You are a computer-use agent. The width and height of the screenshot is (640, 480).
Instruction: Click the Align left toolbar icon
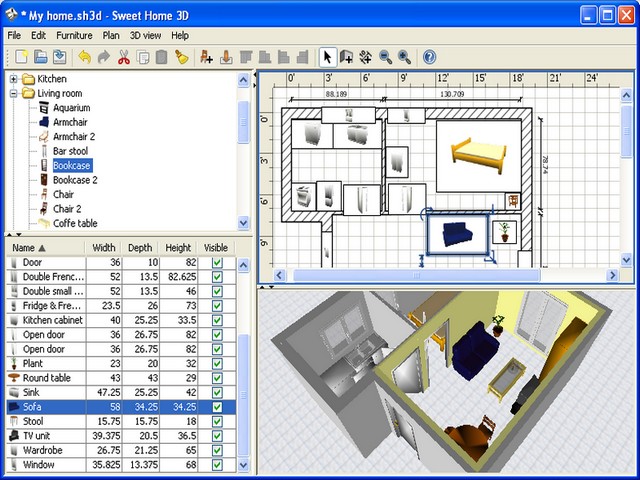(284, 57)
